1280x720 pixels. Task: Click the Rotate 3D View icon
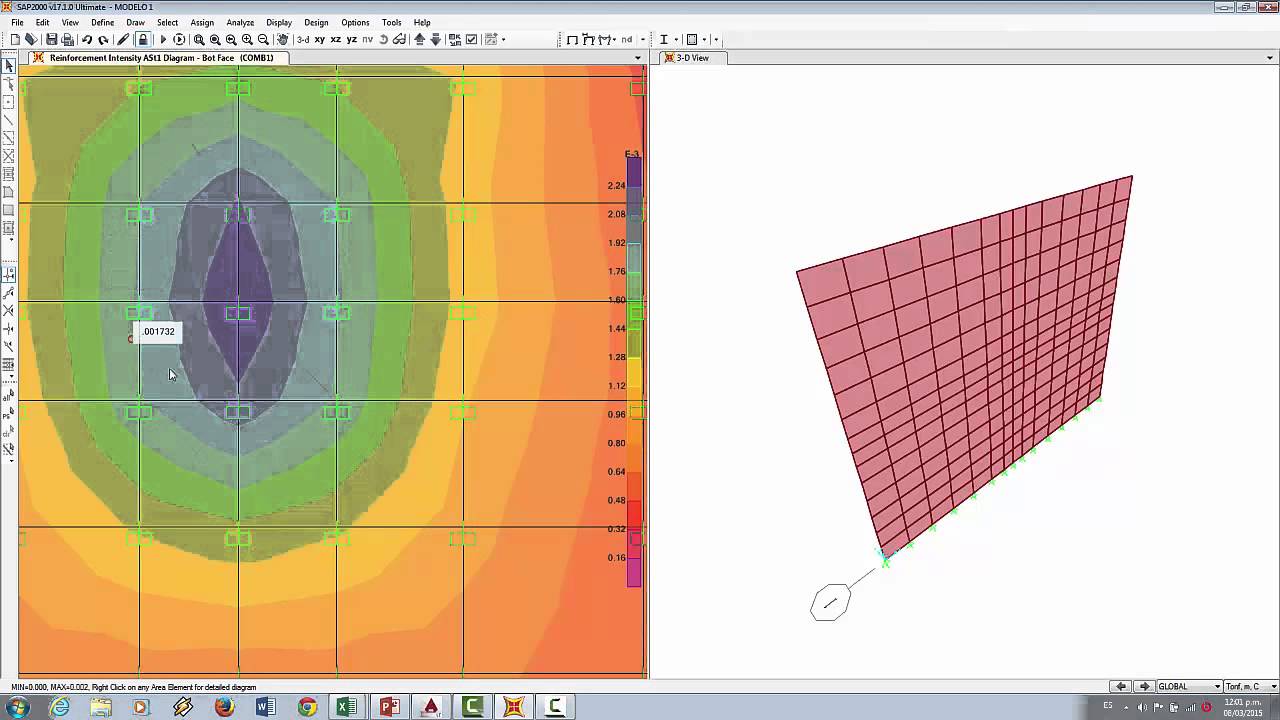click(385, 40)
